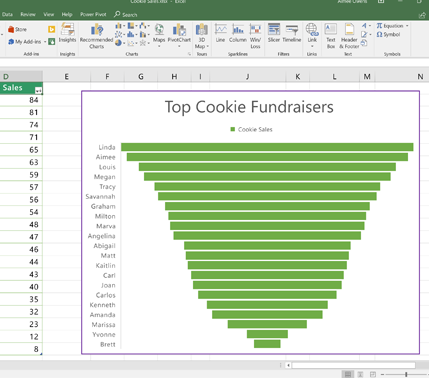Open the Maps chart dropdown
The image size is (429, 378).
(159, 35)
